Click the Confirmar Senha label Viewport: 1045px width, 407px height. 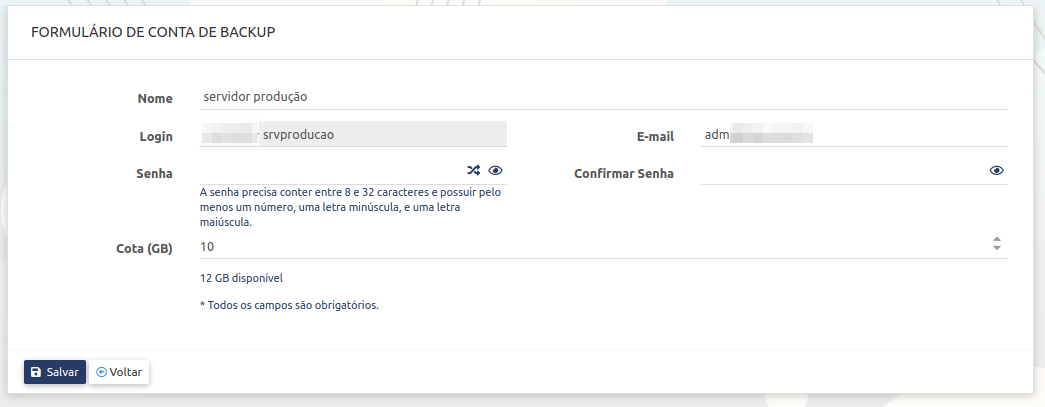coord(623,173)
